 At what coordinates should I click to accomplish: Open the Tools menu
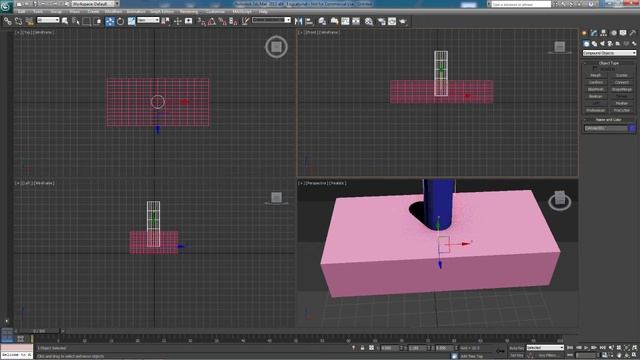(x=38, y=12)
